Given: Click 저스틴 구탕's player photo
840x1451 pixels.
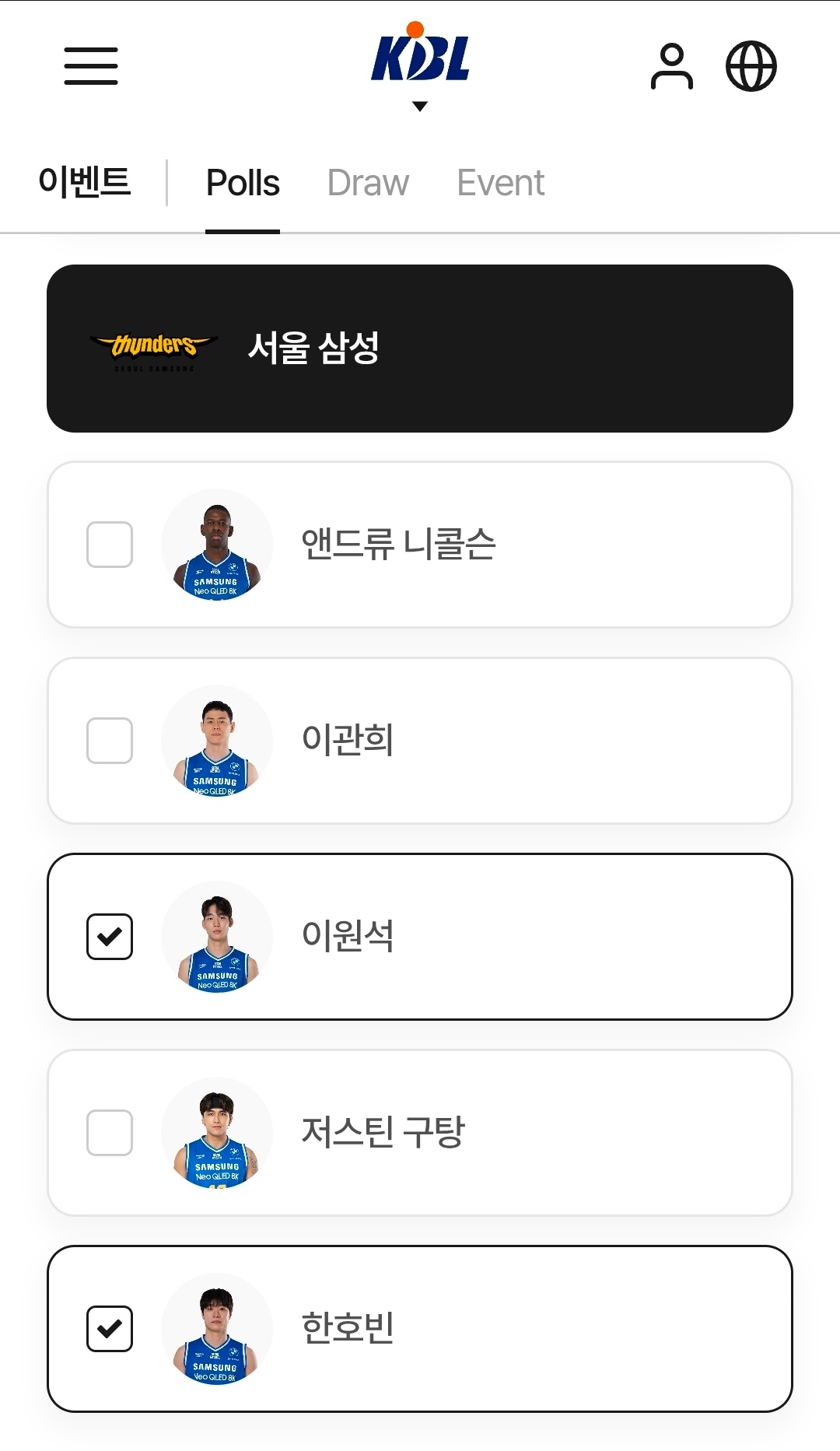Looking at the screenshot, I should click(217, 1133).
